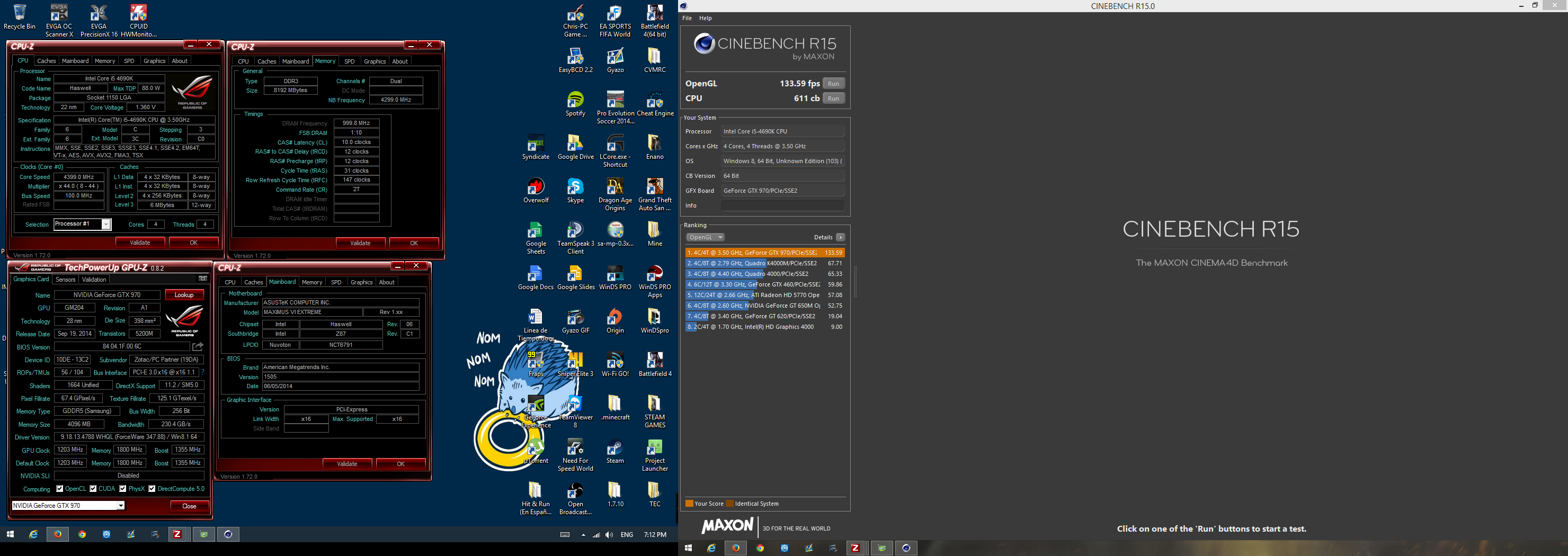This screenshot has height=556, width=1568.
Task: Select ranking row 2 Quadro K4000M
Action: (764, 263)
